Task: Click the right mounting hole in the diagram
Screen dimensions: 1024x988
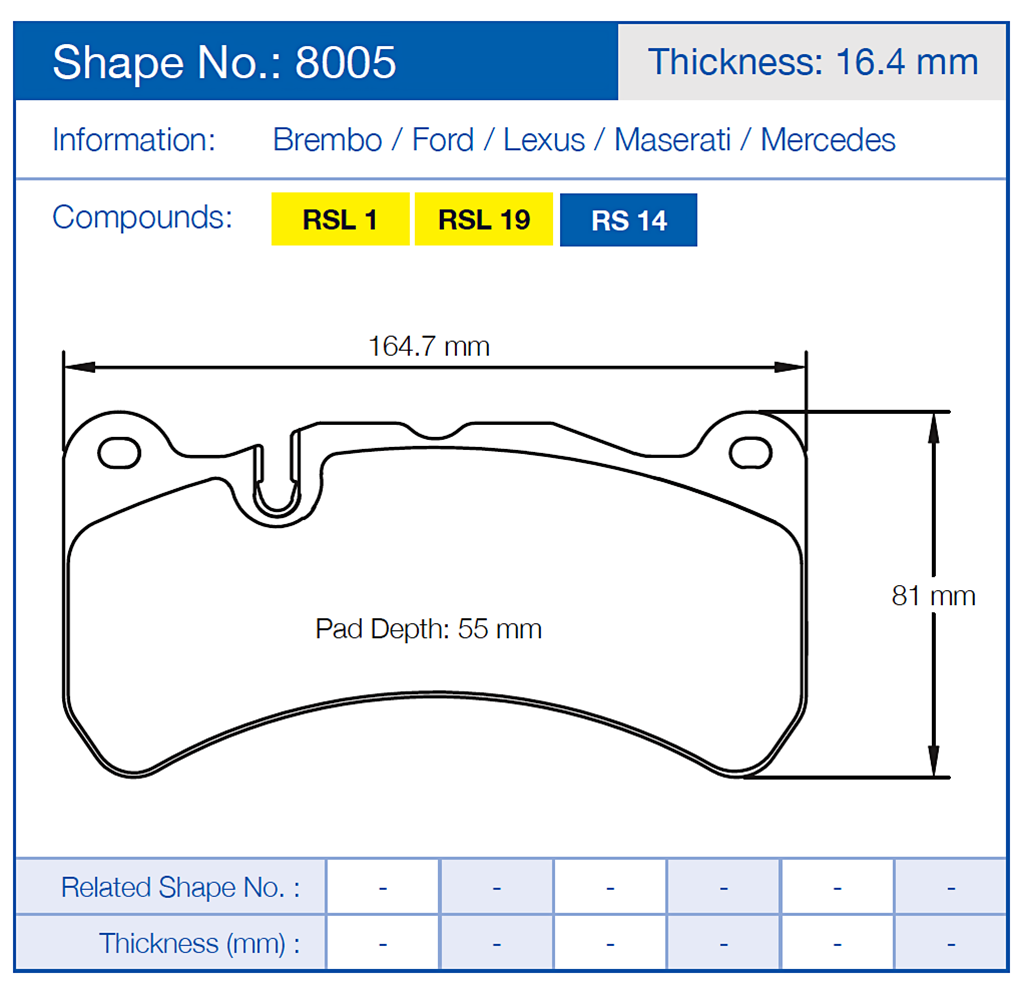Action: tap(753, 450)
